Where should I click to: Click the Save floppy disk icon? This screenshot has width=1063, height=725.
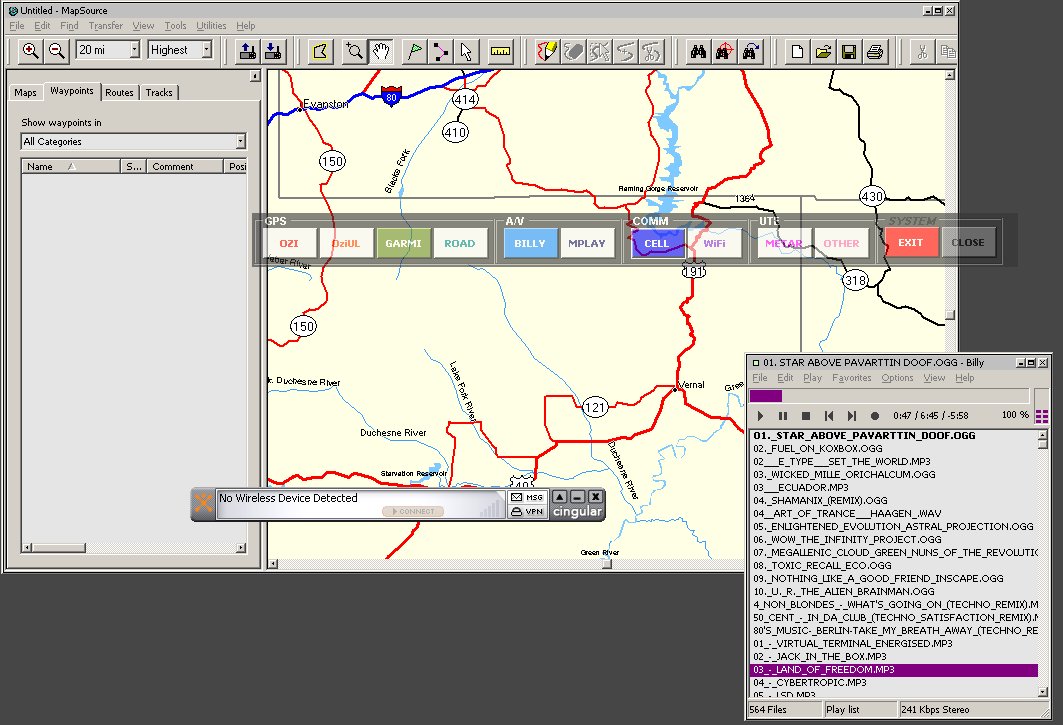tap(849, 51)
